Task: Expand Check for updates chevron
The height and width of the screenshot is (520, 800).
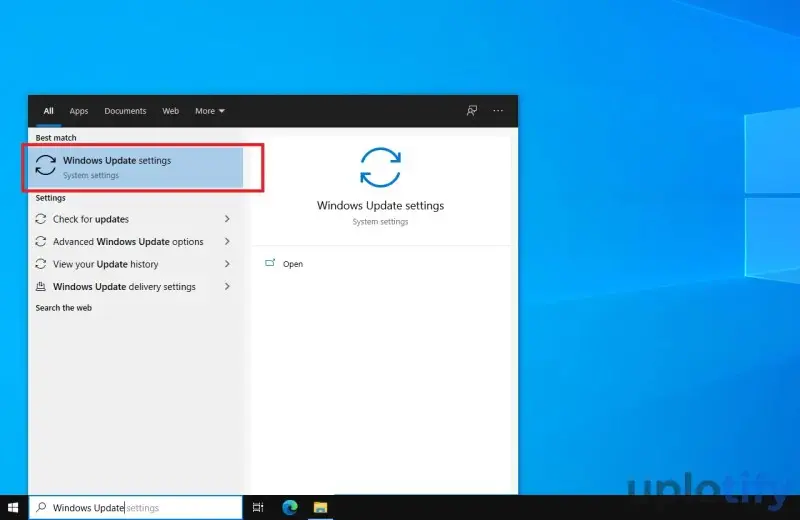Action: (x=227, y=219)
